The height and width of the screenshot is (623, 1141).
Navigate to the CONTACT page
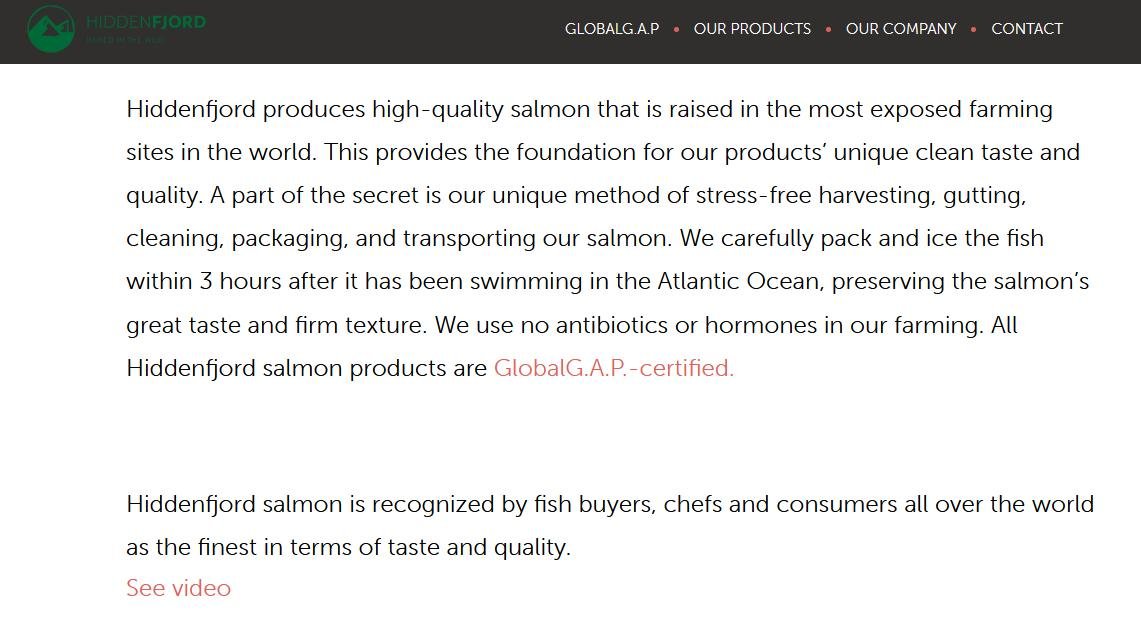tap(1027, 29)
